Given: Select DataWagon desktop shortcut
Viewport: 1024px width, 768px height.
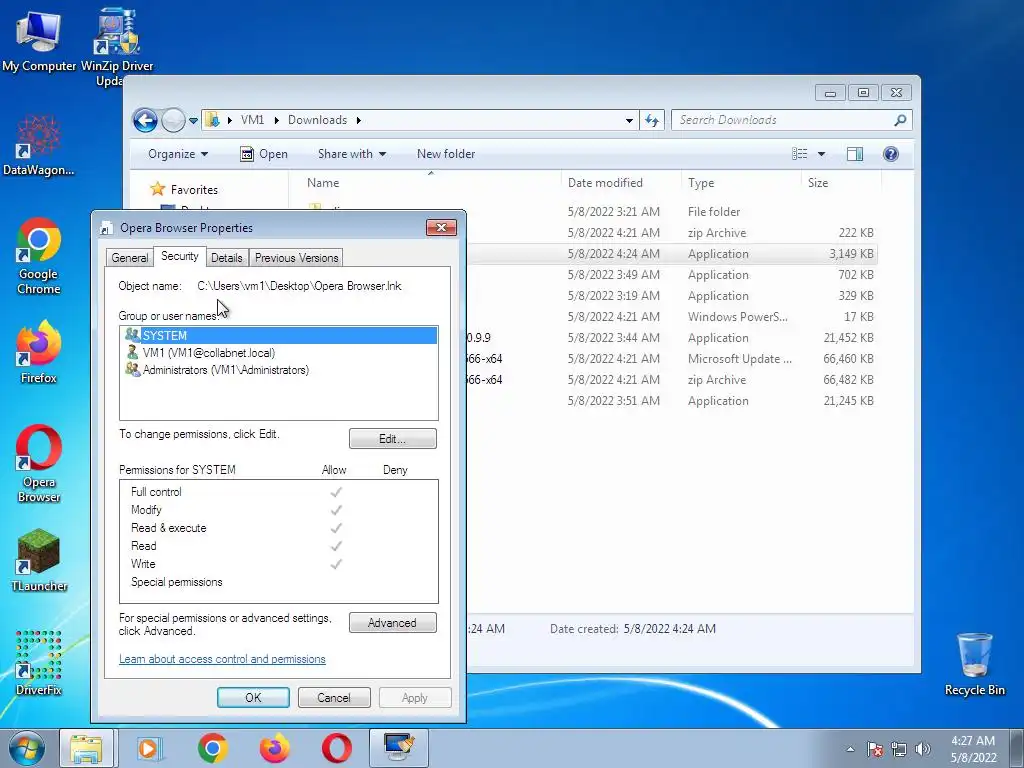Looking at the screenshot, I should [39, 147].
